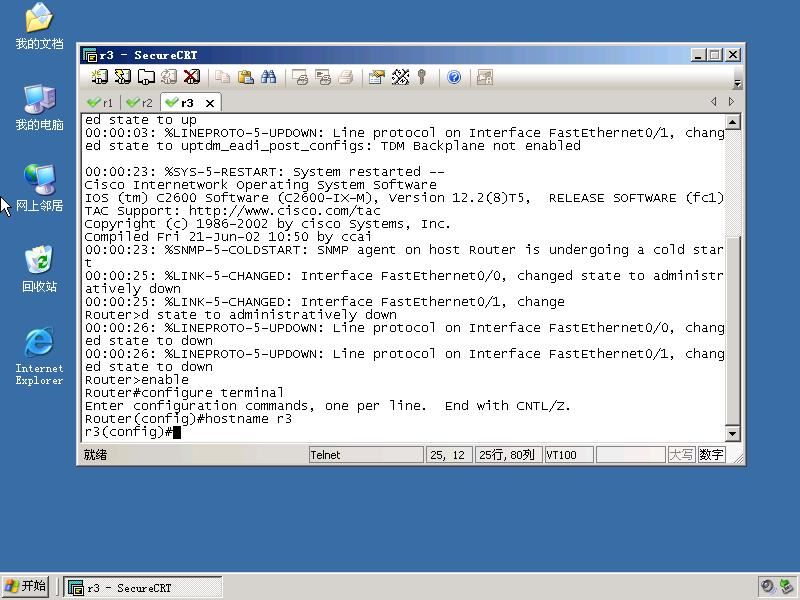Click the terminal vertical scrollbar thumb
This screenshot has height=600, width=800.
pyautogui.click(x=733, y=331)
